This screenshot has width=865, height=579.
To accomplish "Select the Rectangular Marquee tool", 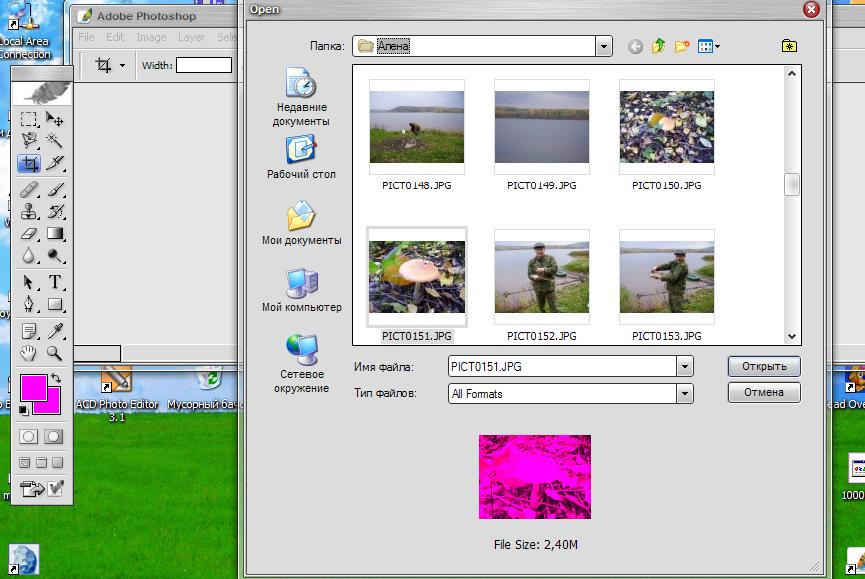I will tap(29, 119).
